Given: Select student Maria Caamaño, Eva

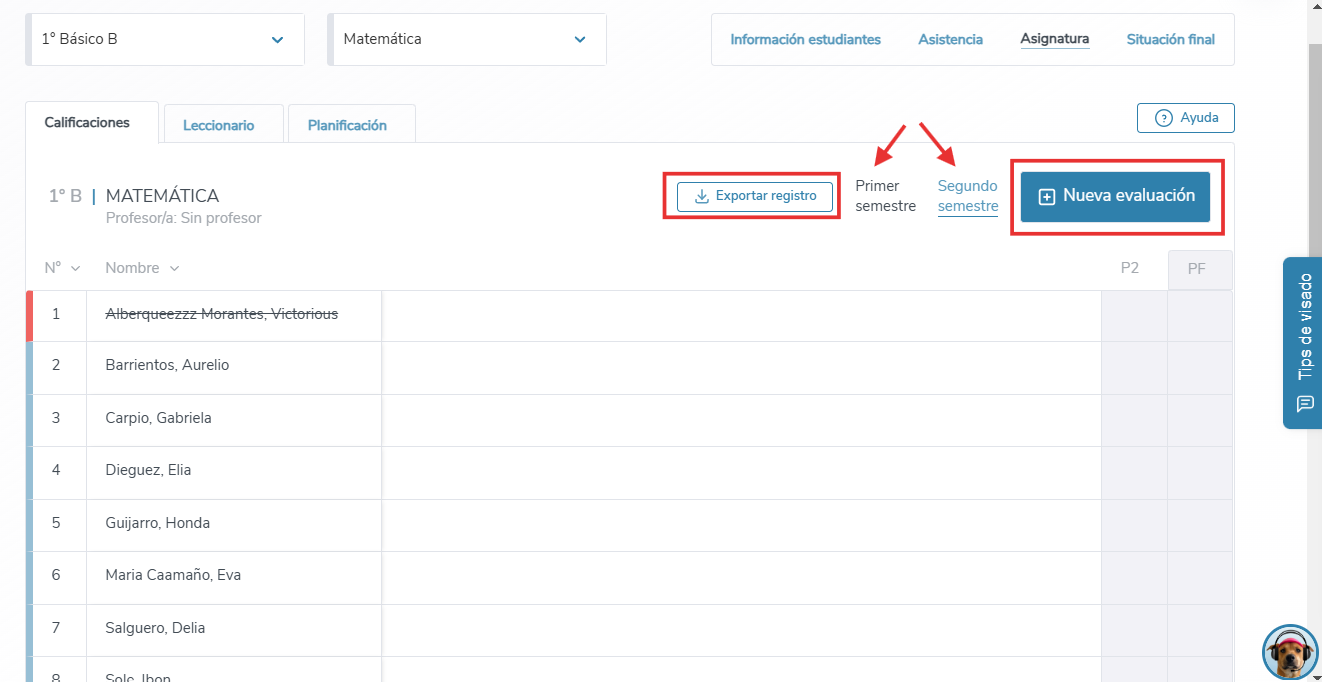Looking at the screenshot, I should tap(173, 575).
